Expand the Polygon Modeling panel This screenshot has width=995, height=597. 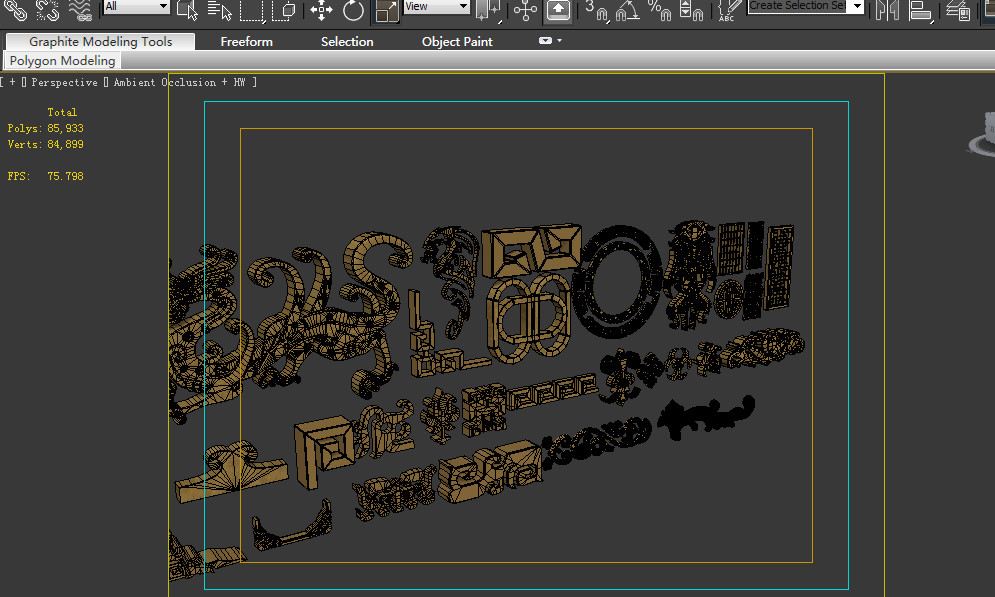[62, 61]
